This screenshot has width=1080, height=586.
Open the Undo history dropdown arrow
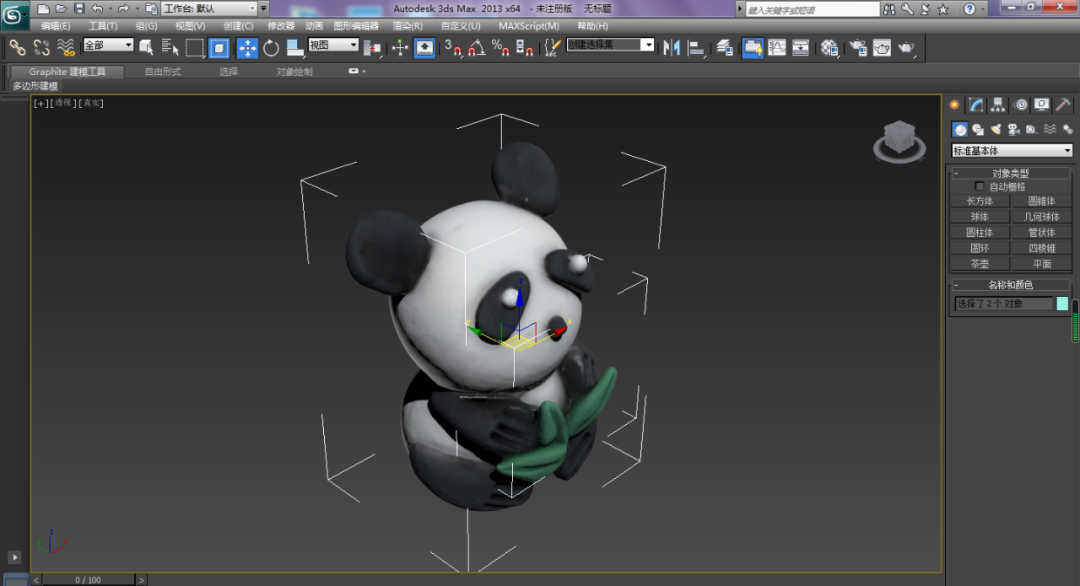[110, 8]
